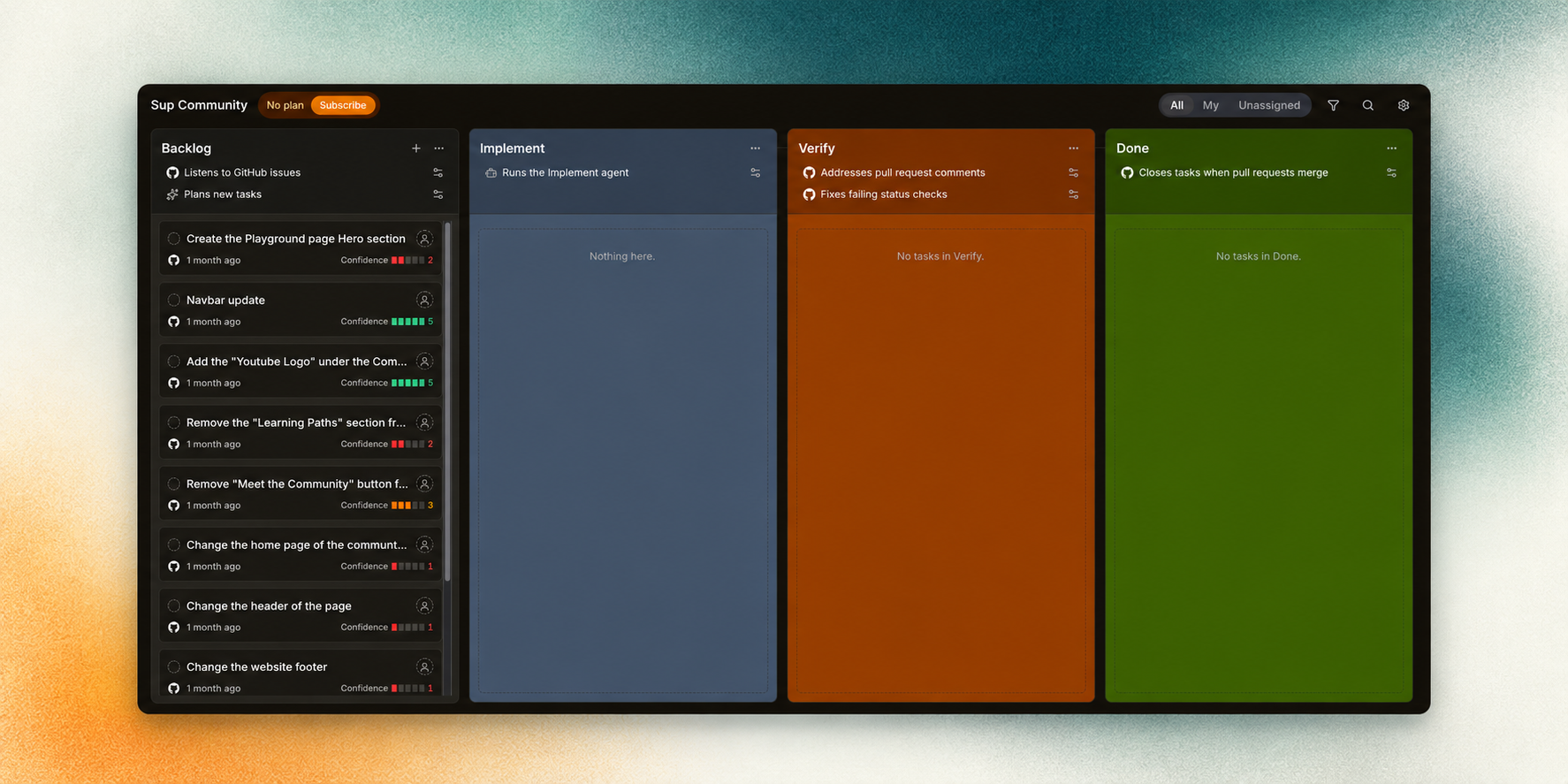Open the search icon in the header
The height and width of the screenshot is (784, 1568).
[1367, 105]
